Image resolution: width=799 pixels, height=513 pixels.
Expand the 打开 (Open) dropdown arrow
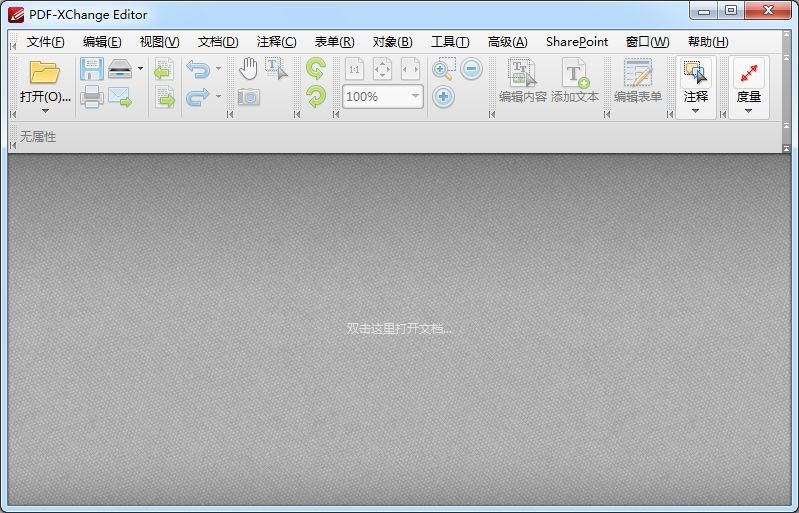45,112
